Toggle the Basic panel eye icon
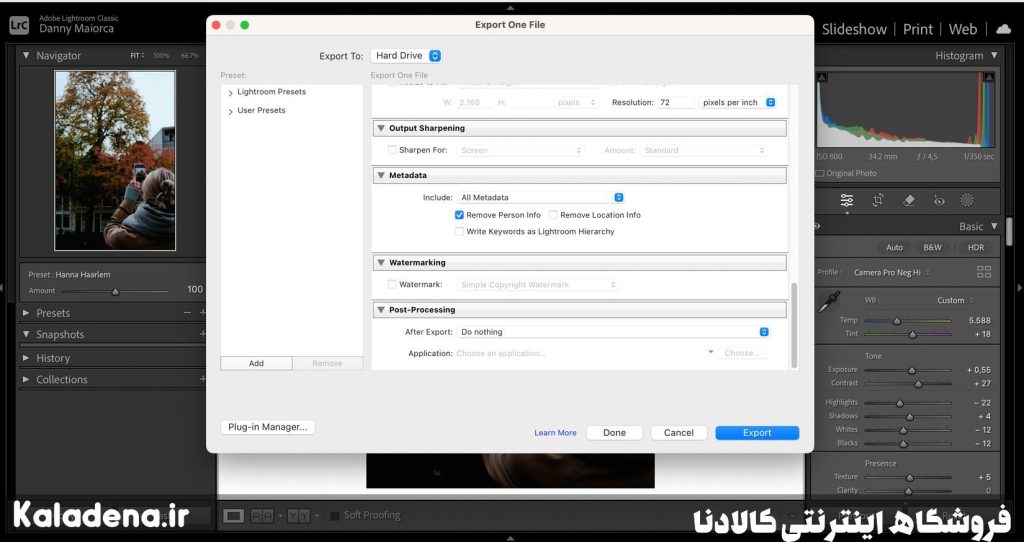Screen dimensions: 1024x542 tap(816, 227)
